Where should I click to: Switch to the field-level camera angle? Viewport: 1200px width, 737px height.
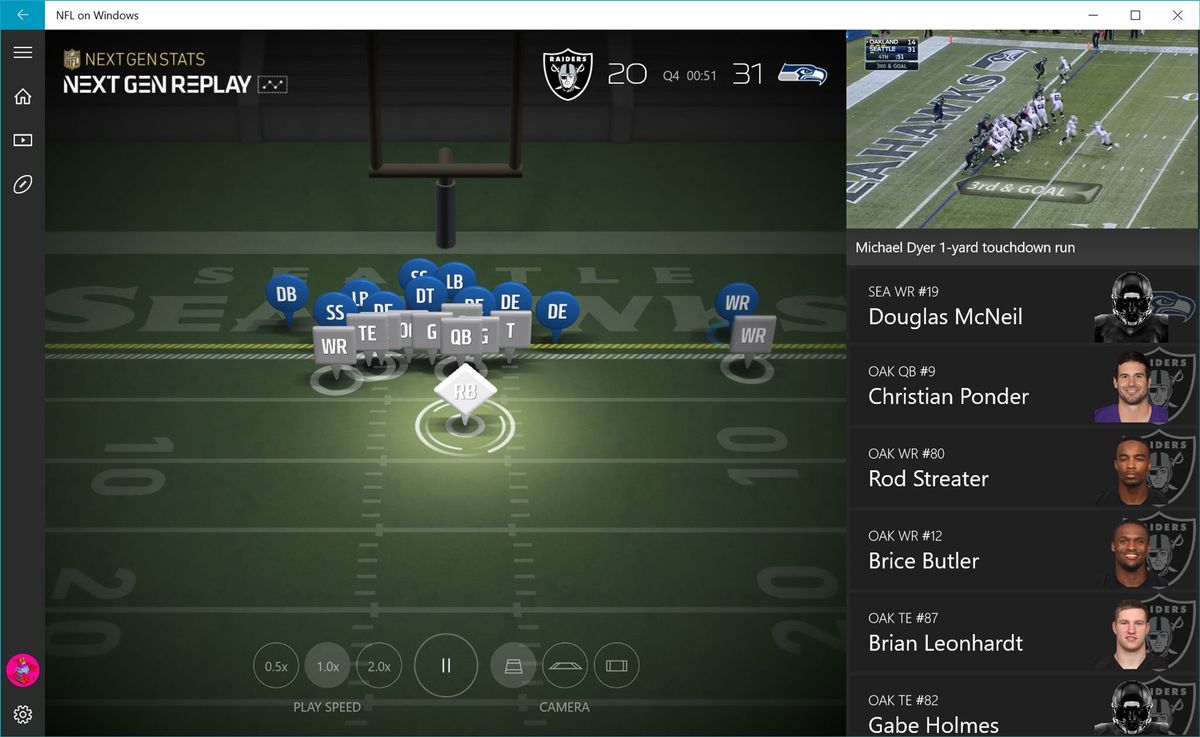tap(565, 665)
